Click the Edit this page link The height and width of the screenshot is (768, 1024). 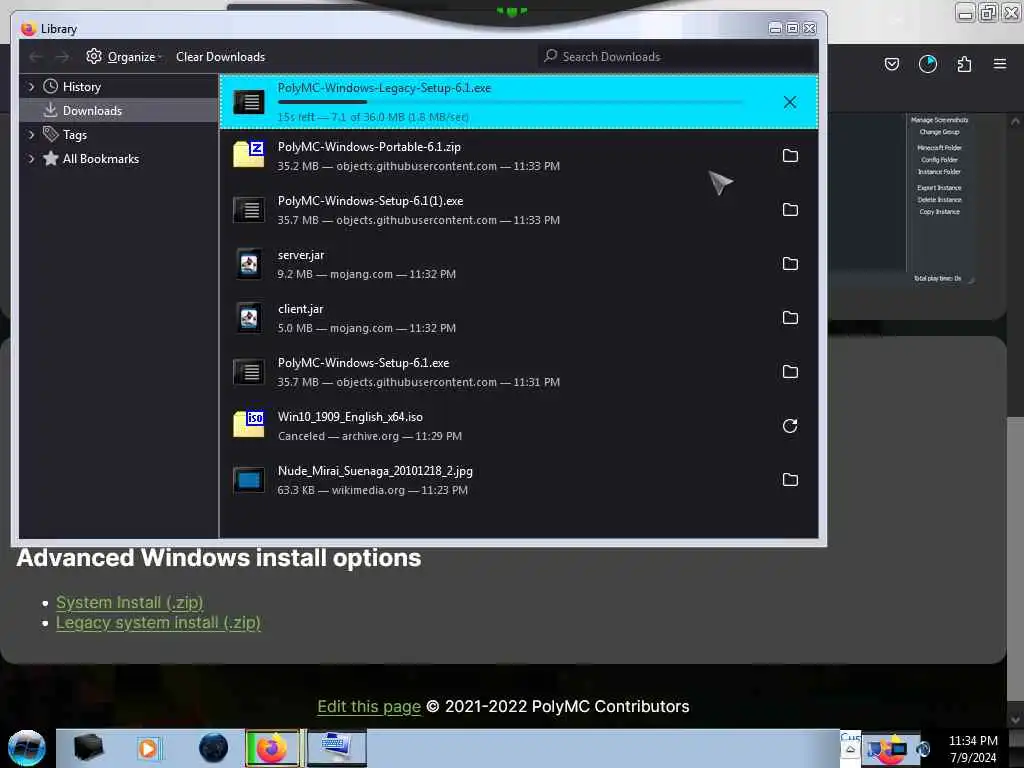(x=369, y=707)
